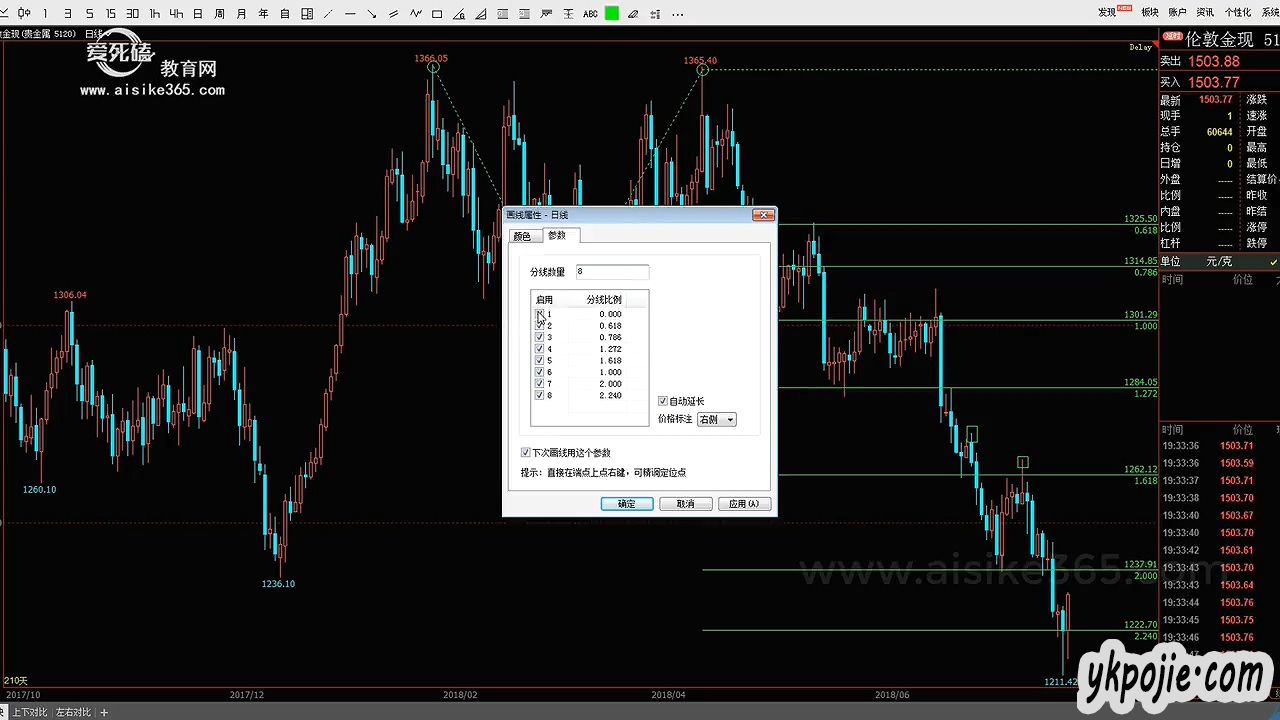Viewport: 1280px width, 720px height.
Task: Select the 1h timeframe period
Action: (x=154, y=13)
